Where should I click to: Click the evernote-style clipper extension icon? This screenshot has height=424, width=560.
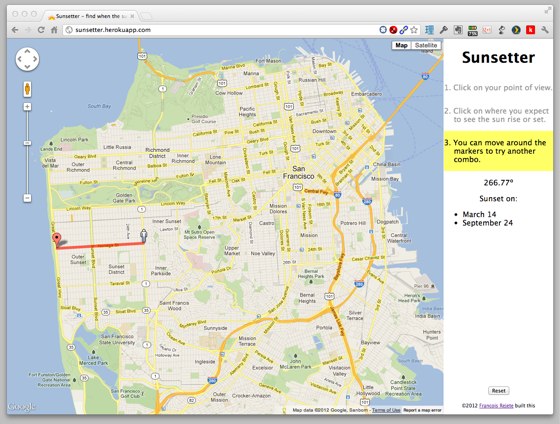coord(458,30)
